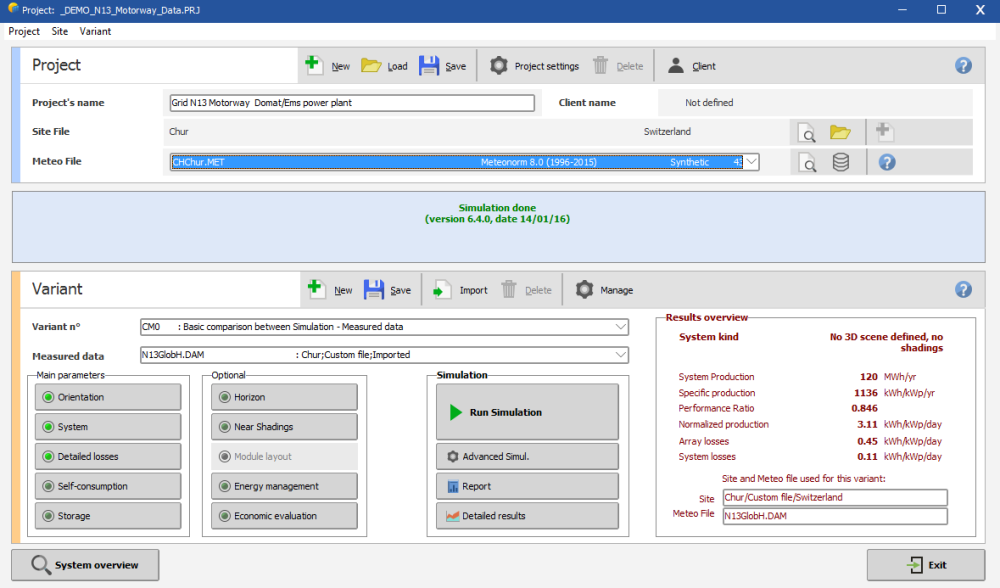The width and height of the screenshot is (1000, 588).
Task: Import a variant using Import icon
Action: tap(443, 290)
